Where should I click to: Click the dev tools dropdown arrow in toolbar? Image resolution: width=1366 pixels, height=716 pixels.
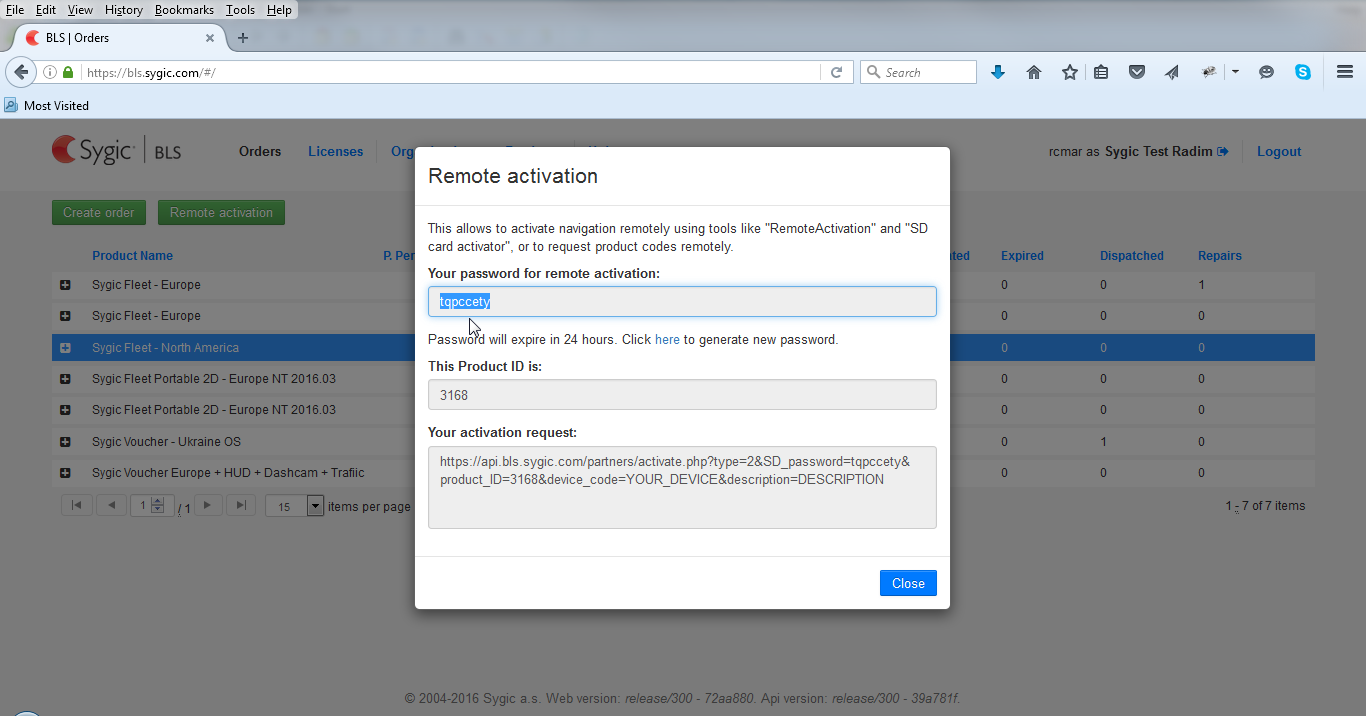pos(1236,72)
